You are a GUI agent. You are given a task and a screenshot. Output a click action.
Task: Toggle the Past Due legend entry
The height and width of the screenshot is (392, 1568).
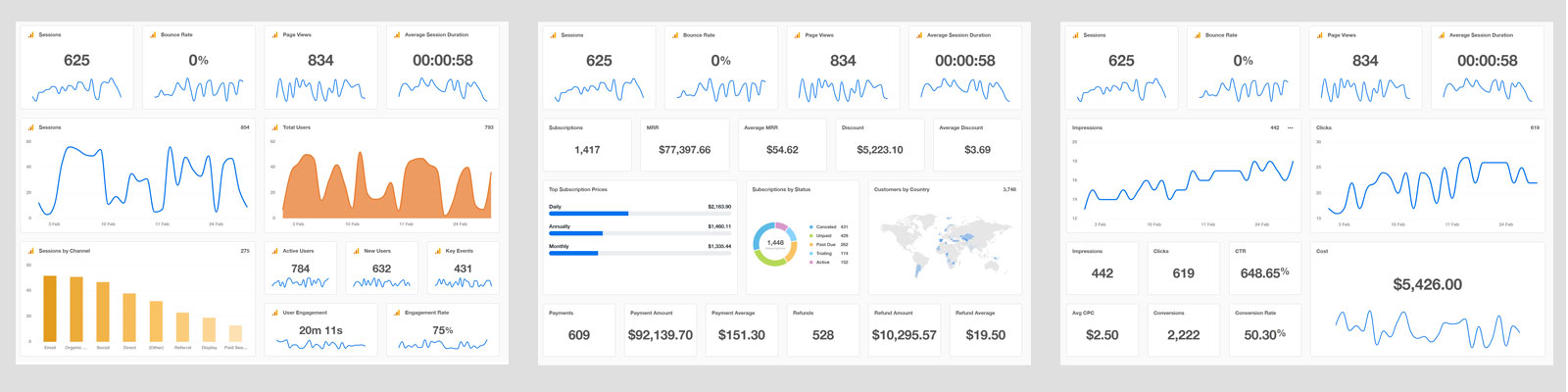[825, 245]
